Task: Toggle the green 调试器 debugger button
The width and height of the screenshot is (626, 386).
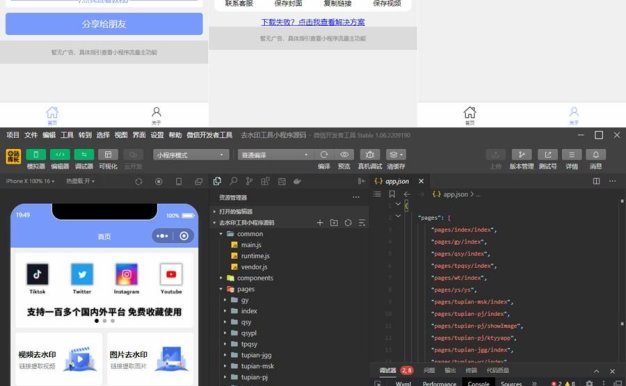Action: click(84, 154)
